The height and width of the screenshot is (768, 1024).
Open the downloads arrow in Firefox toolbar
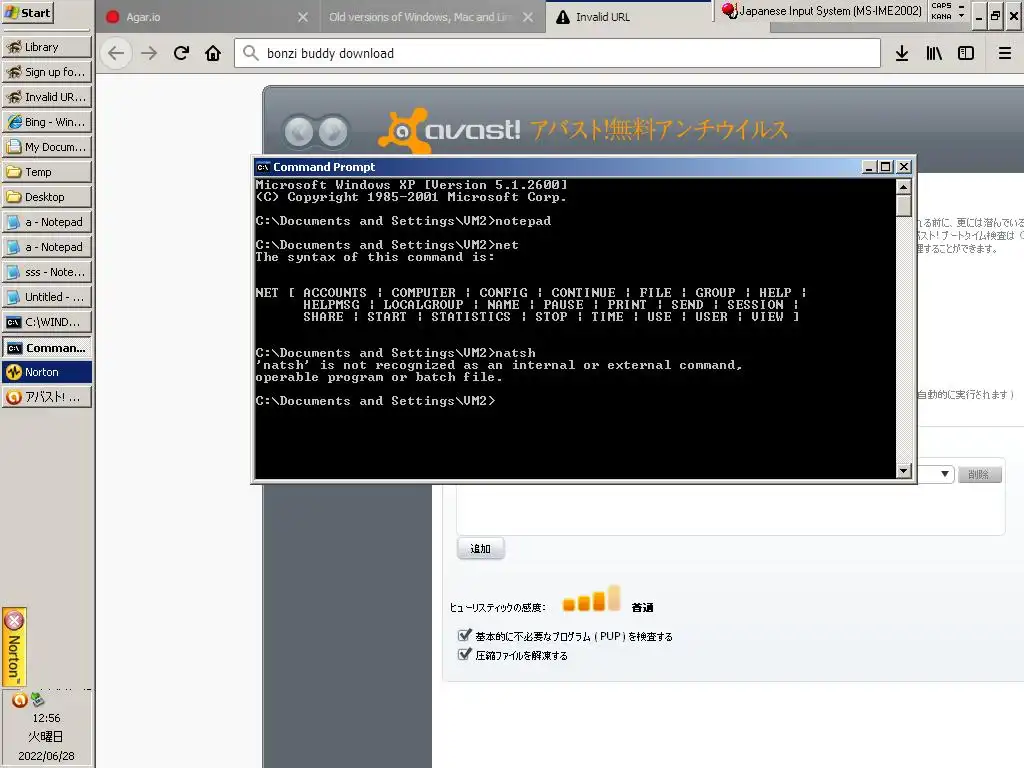coord(902,54)
